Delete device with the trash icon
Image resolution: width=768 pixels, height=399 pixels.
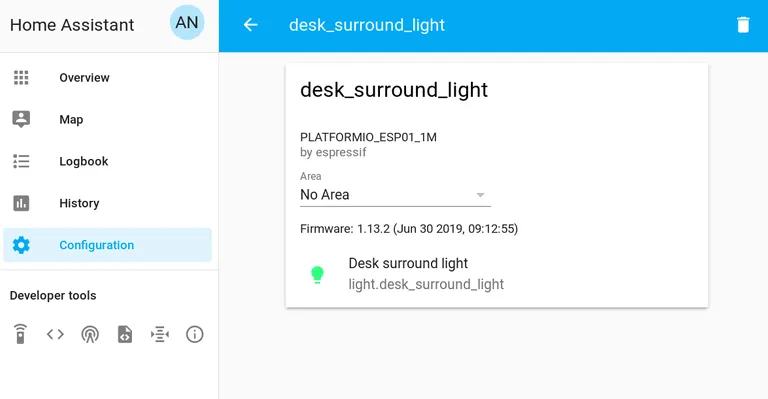[743, 24]
